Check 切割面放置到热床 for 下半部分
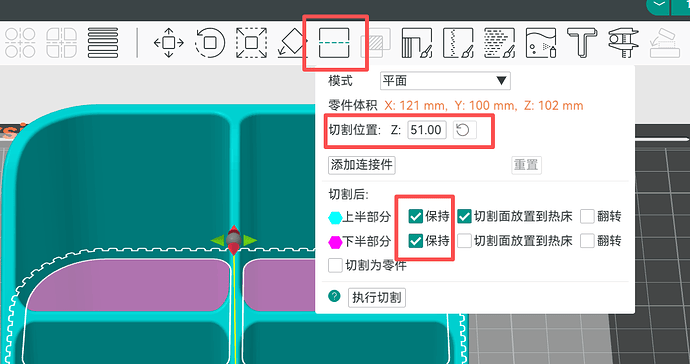690x364 pixels. point(464,241)
